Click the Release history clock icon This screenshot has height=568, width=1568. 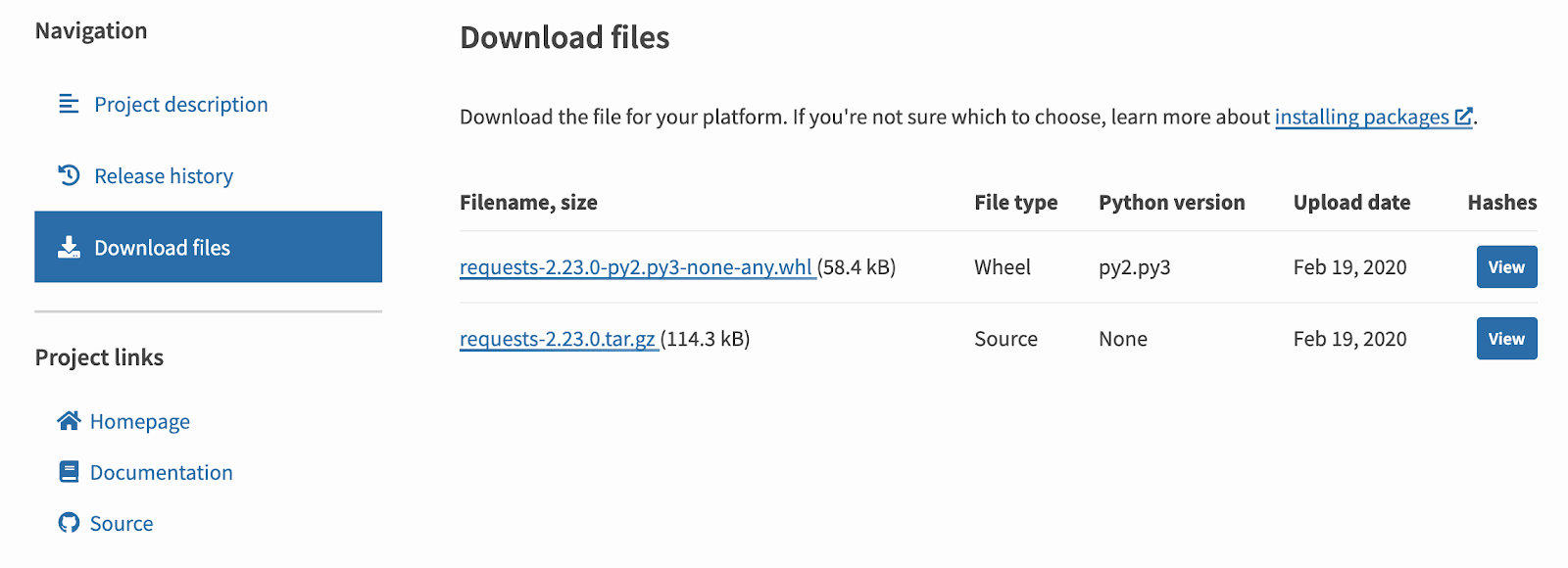69,175
